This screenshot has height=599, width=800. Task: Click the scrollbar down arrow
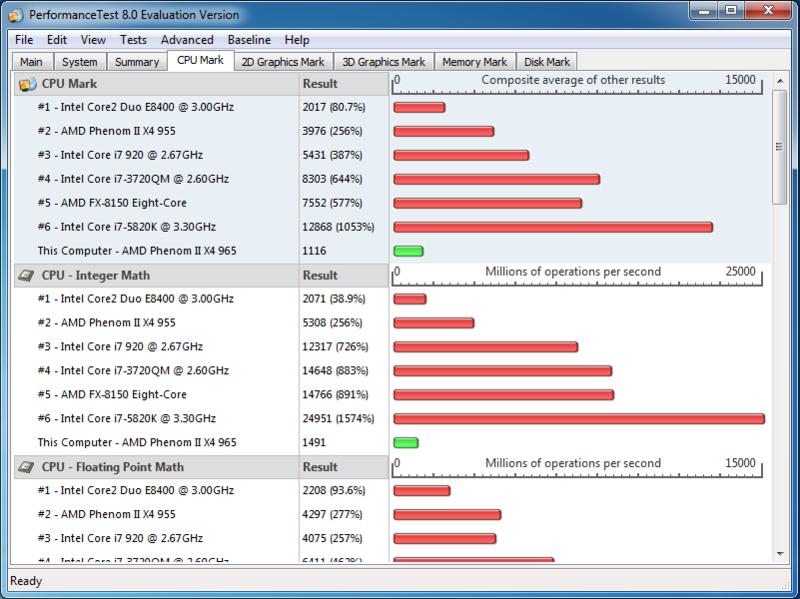pyautogui.click(x=780, y=554)
